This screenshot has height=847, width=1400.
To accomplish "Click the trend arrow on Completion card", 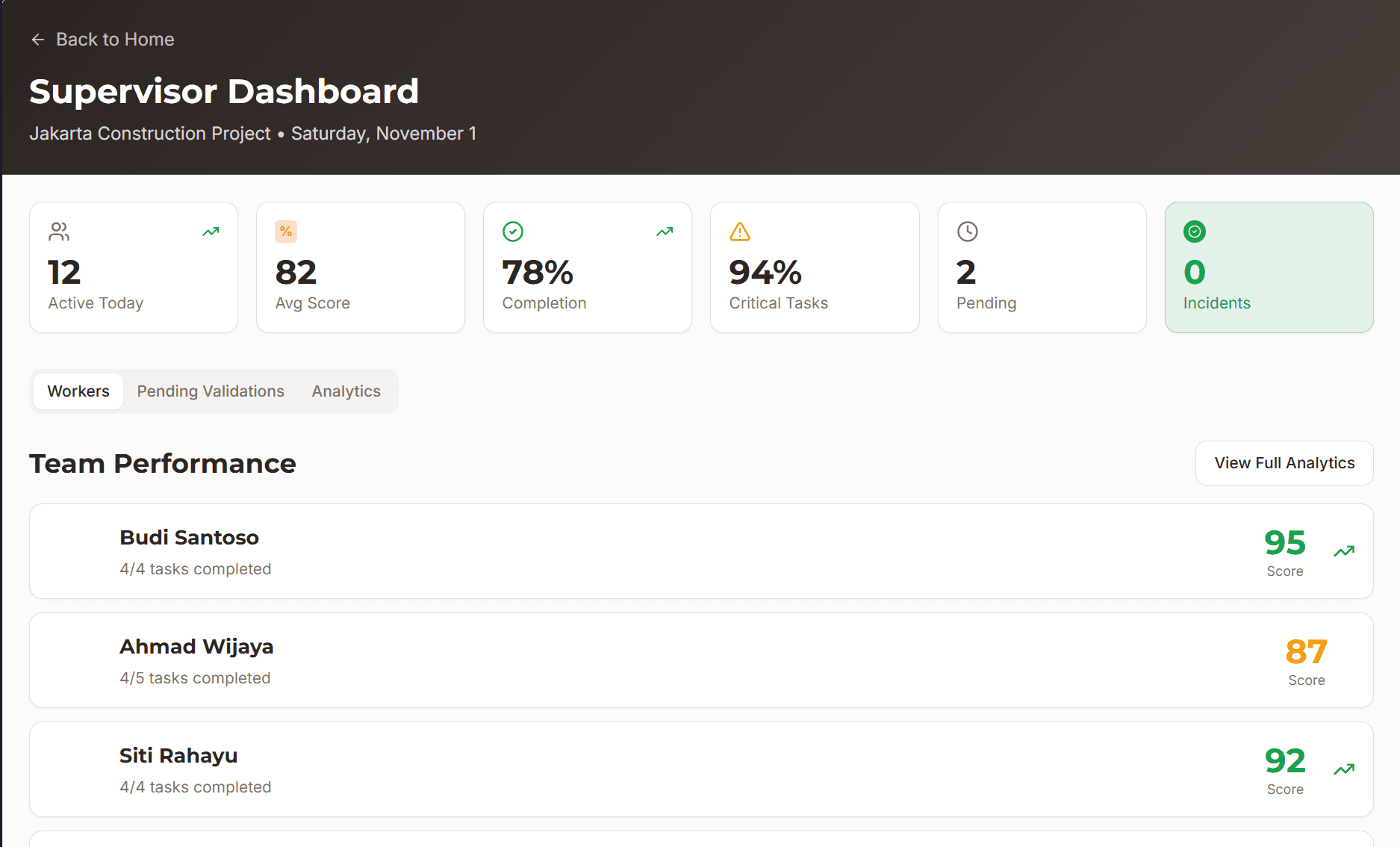I will tap(665, 232).
